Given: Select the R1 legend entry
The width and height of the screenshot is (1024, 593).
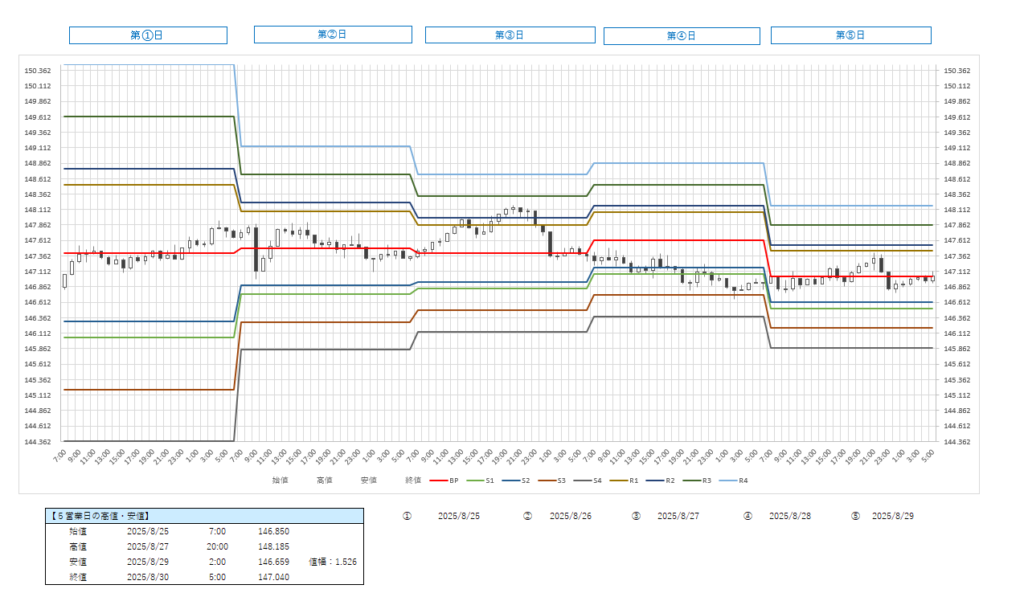Looking at the screenshot, I should (x=627, y=480).
